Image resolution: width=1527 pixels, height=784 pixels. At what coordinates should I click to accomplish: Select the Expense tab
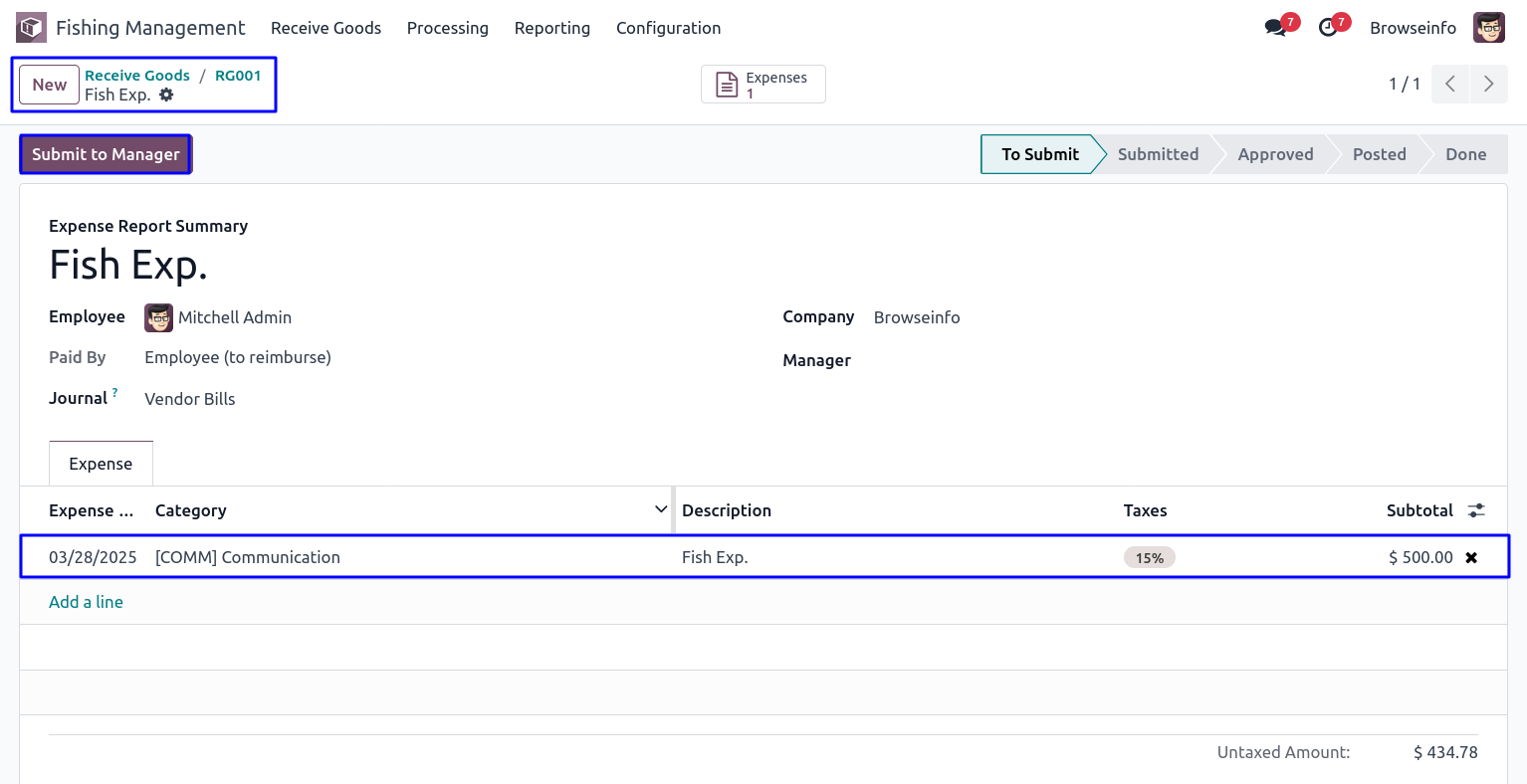101,464
